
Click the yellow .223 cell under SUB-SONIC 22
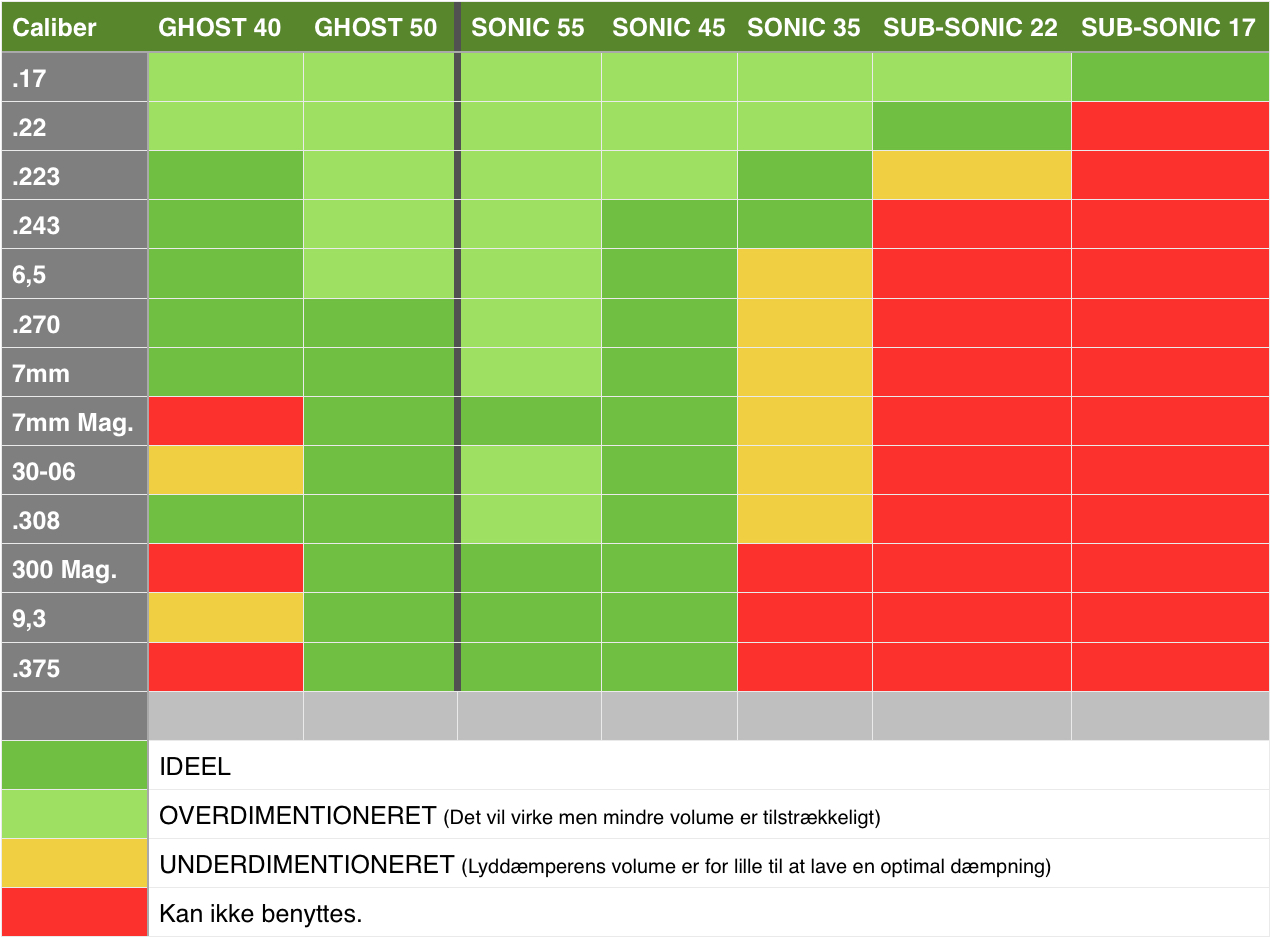[971, 176]
